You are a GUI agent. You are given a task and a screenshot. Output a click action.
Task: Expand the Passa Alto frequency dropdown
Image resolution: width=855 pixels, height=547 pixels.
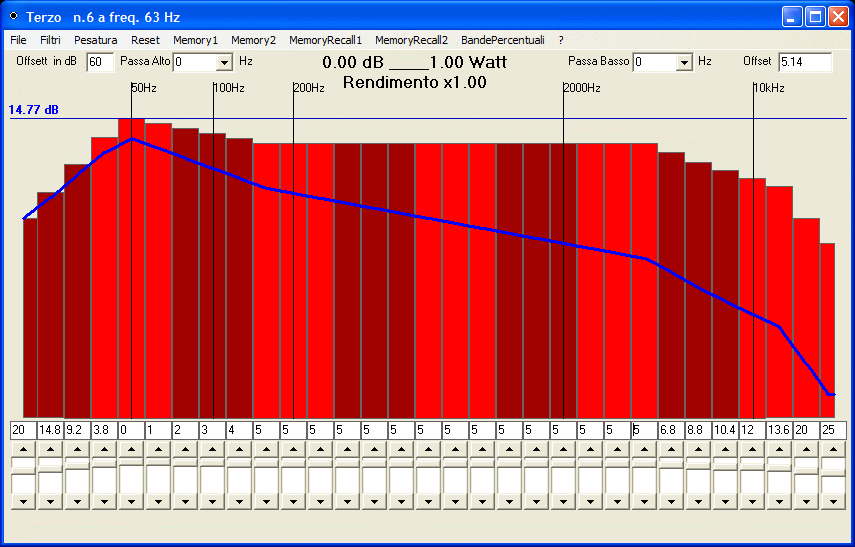[224, 62]
